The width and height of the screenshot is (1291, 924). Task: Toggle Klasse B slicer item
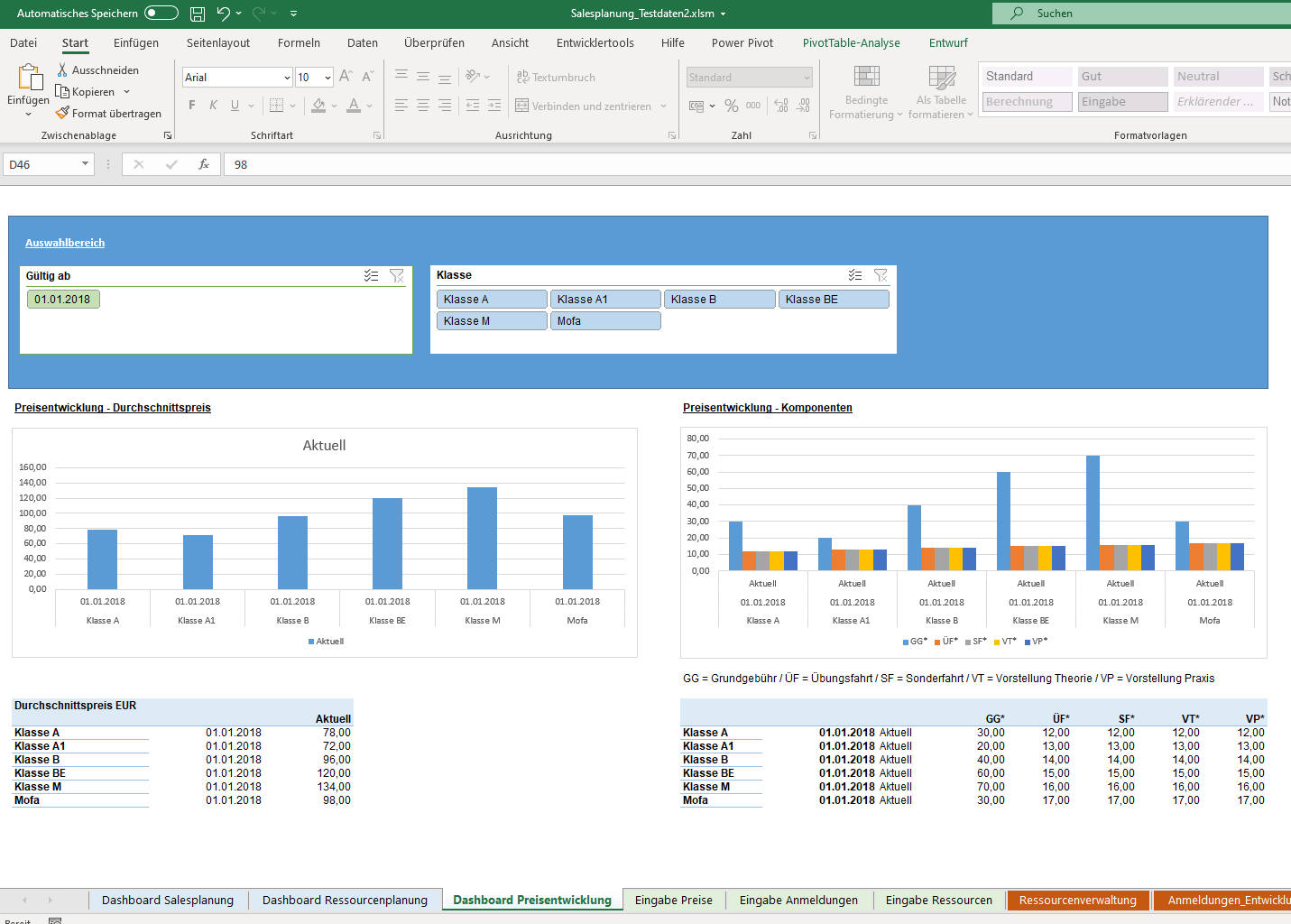pos(720,300)
